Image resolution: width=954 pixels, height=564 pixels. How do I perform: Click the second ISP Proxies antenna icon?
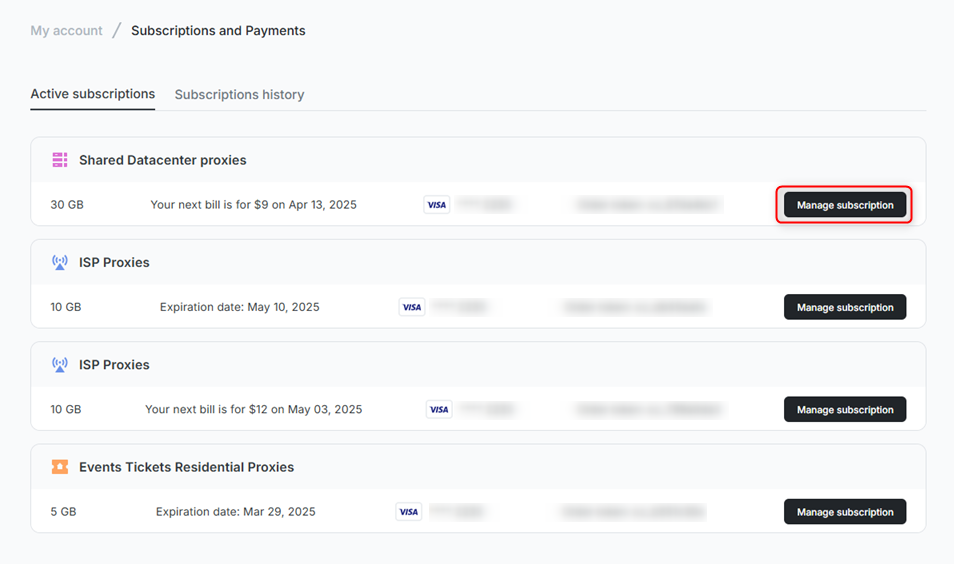point(60,364)
